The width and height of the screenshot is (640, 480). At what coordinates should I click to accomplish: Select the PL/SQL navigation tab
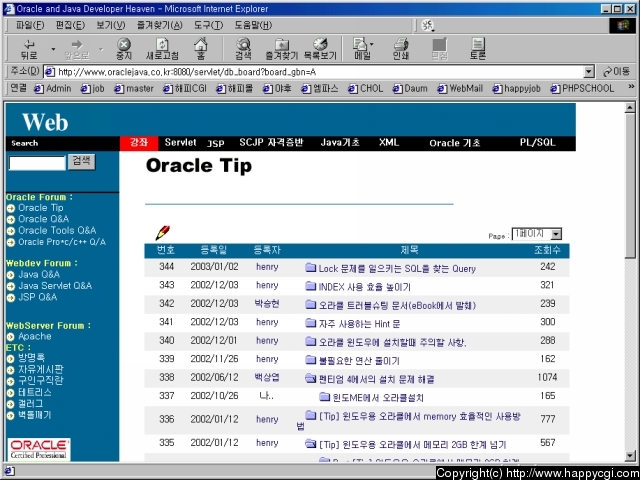[x=537, y=142]
